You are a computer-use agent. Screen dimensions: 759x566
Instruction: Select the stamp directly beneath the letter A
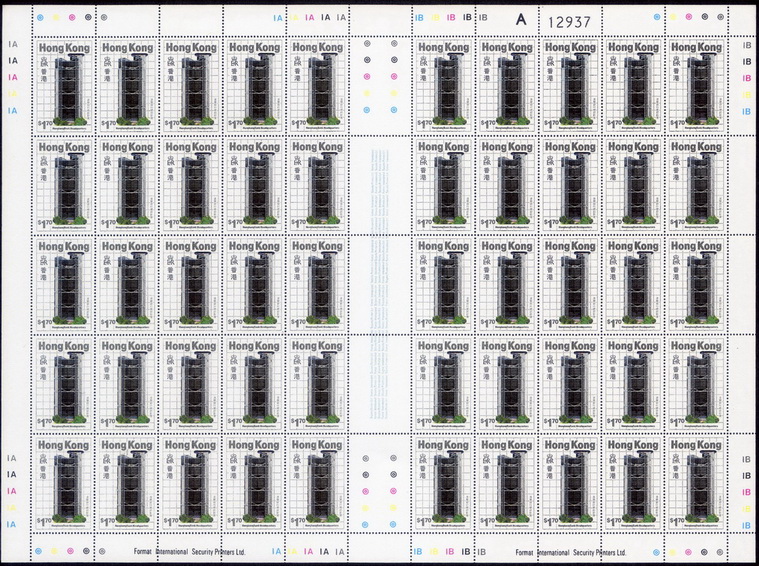(507, 86)
